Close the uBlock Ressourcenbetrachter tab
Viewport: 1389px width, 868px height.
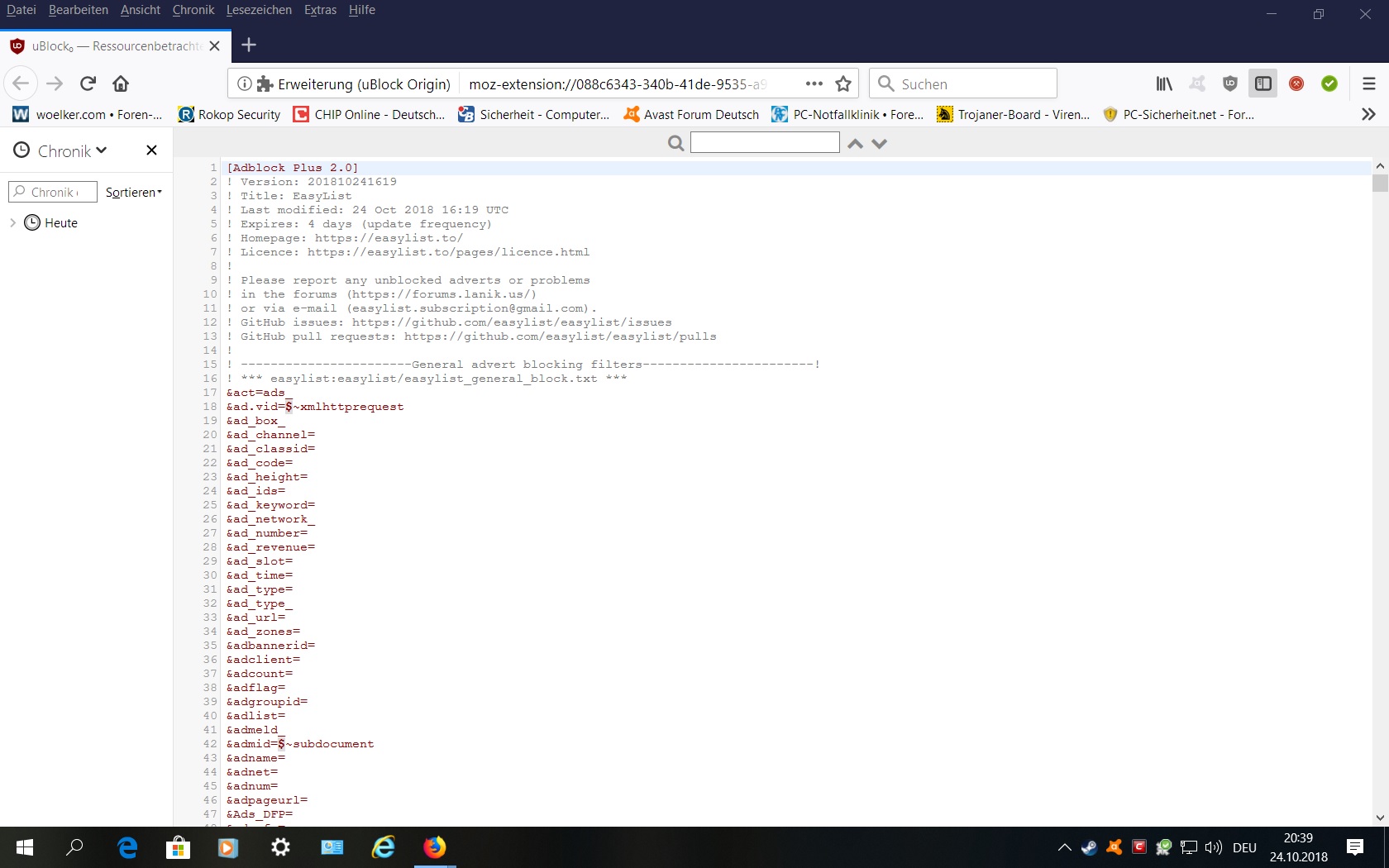coord(215,45)
